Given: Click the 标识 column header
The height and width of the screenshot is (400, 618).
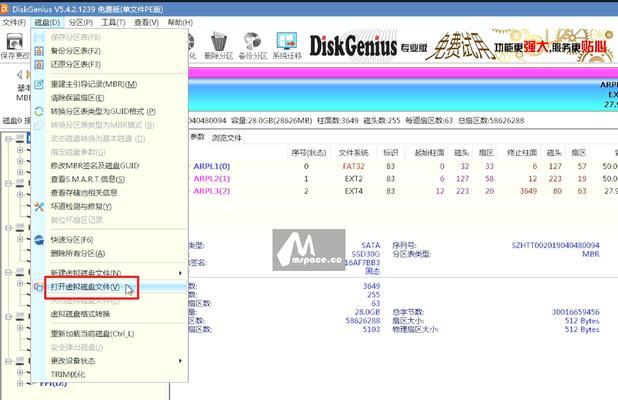Looking at the screenshot, I should (x=391, y=153).
